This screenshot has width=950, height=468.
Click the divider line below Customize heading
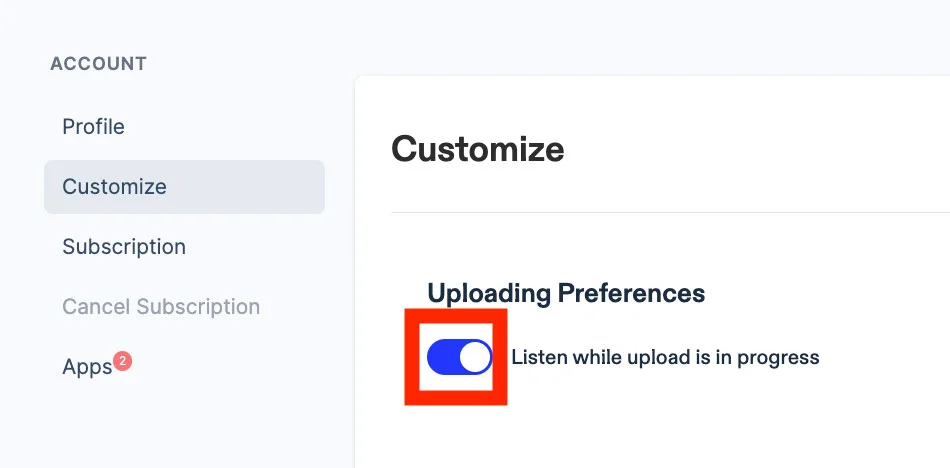tap(670, 213)
